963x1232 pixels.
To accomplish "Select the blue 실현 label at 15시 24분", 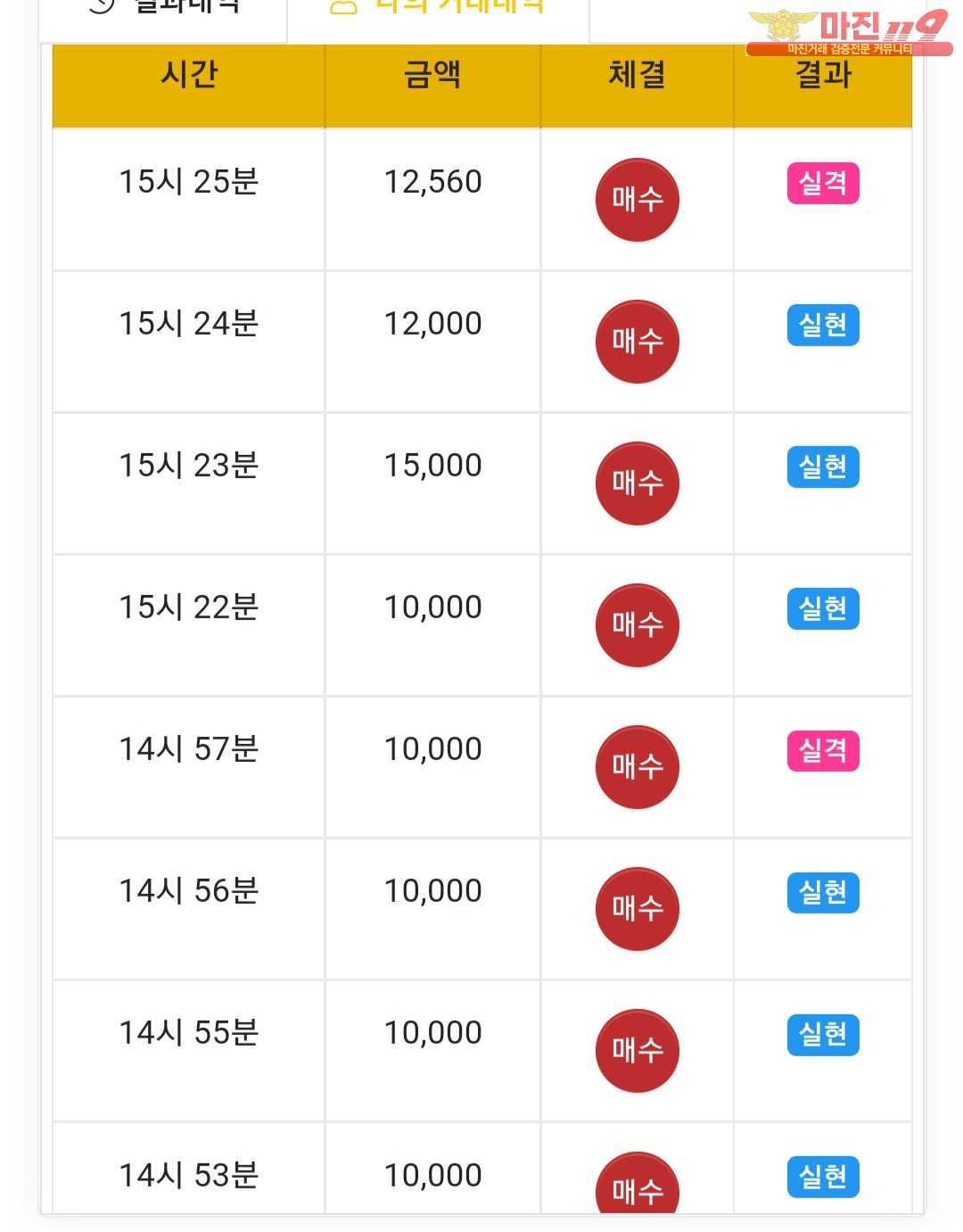I will pos(823,325).
